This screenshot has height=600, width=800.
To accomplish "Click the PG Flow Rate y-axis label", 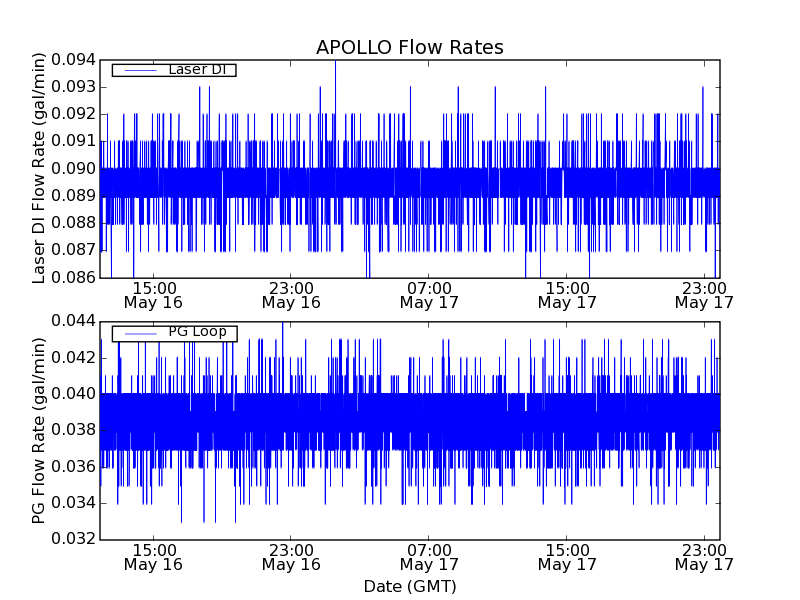I will (40, 430).
